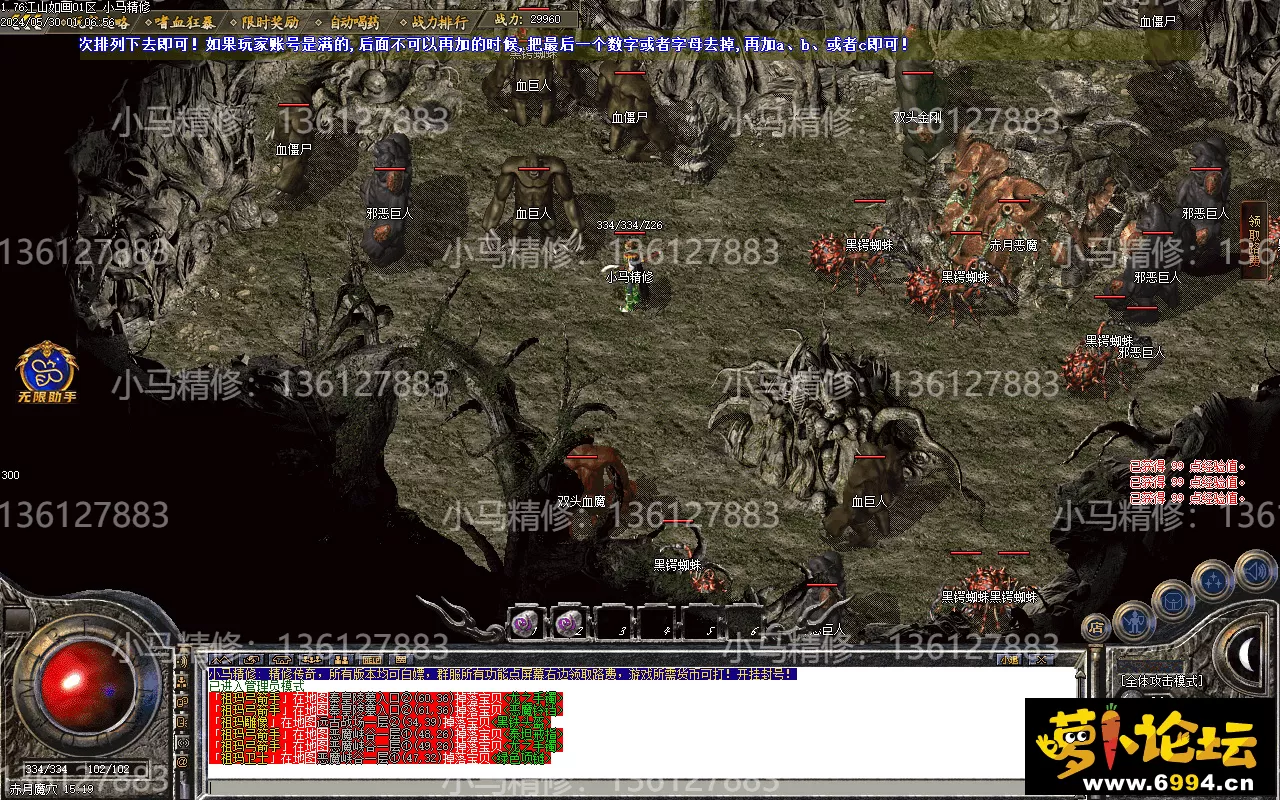This screenshot has width=1280, height=800.
Task: Click the X exit button above chat
Action: click(x=1041, y=660)
